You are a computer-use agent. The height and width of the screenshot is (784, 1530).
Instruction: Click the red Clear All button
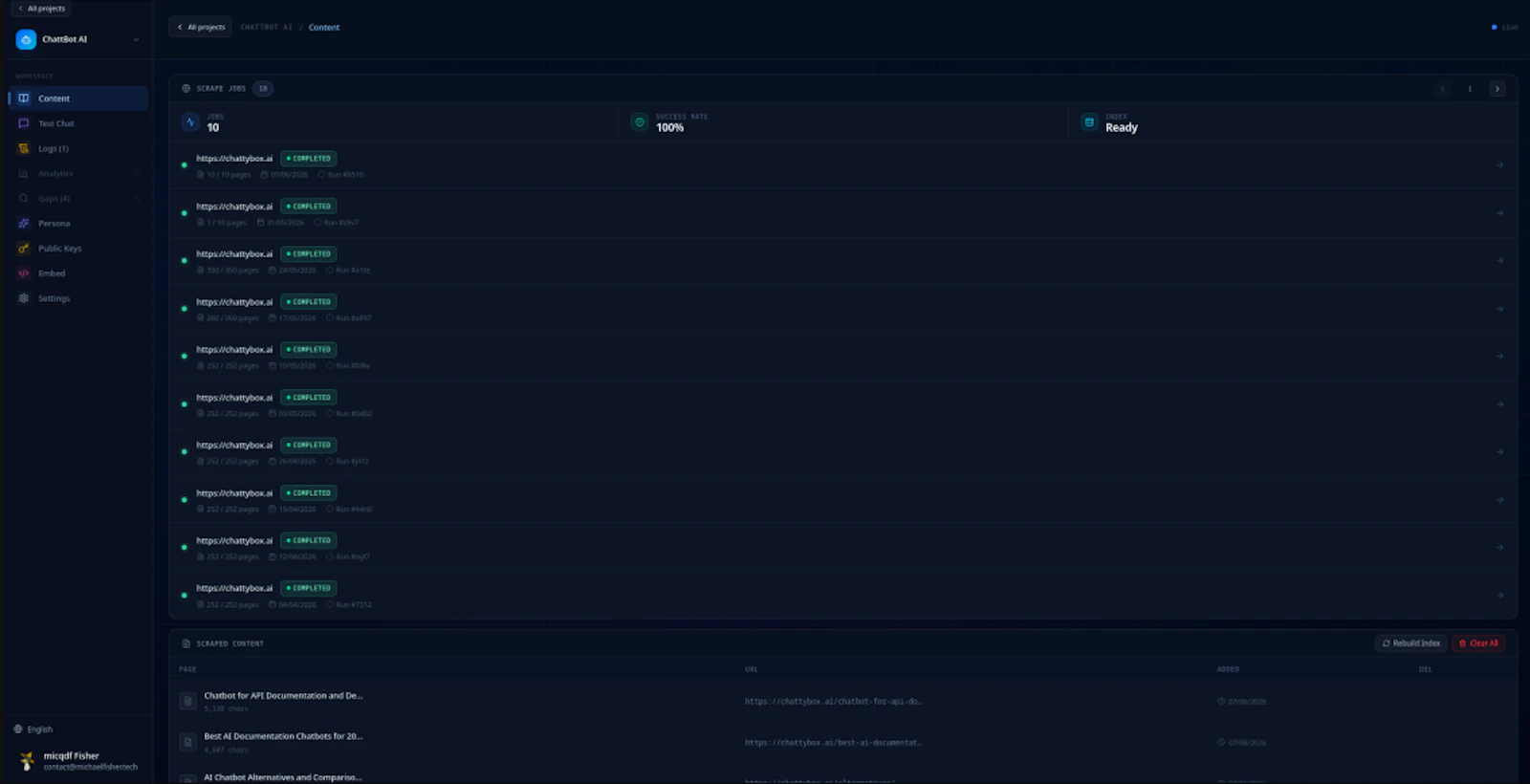coord(1478,643)
